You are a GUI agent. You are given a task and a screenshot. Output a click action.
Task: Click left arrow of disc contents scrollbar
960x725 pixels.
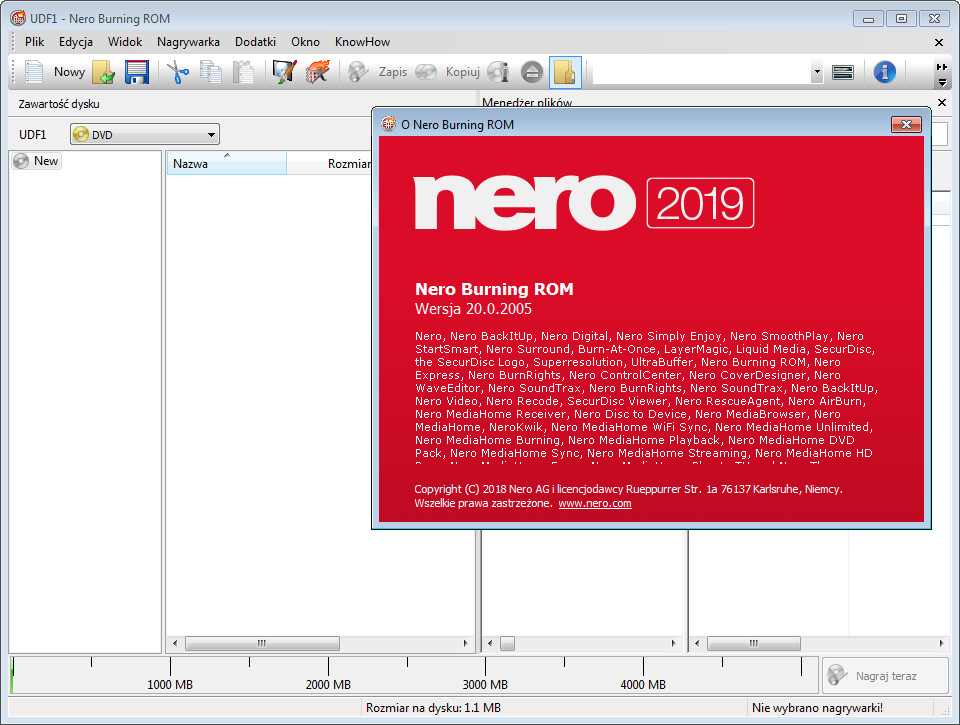[x=175, y=643]
